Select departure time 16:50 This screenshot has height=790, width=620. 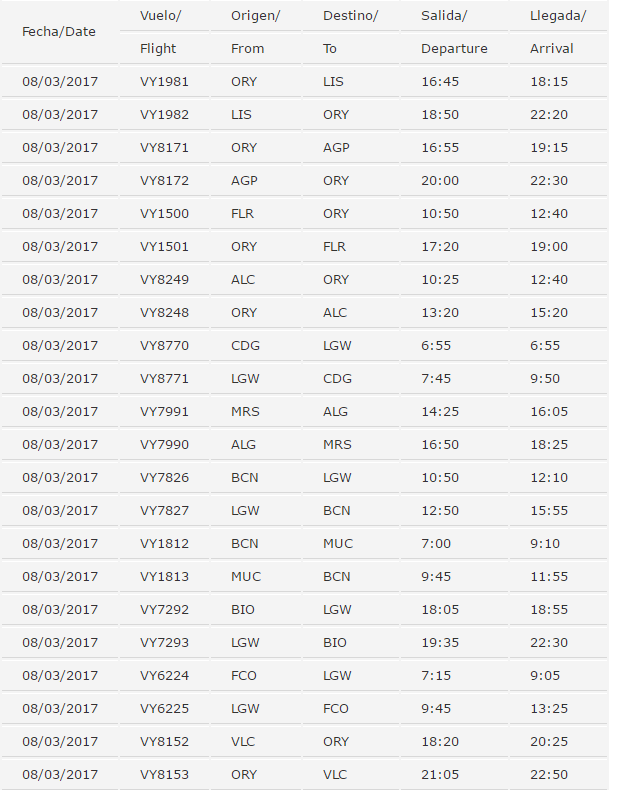440,444
